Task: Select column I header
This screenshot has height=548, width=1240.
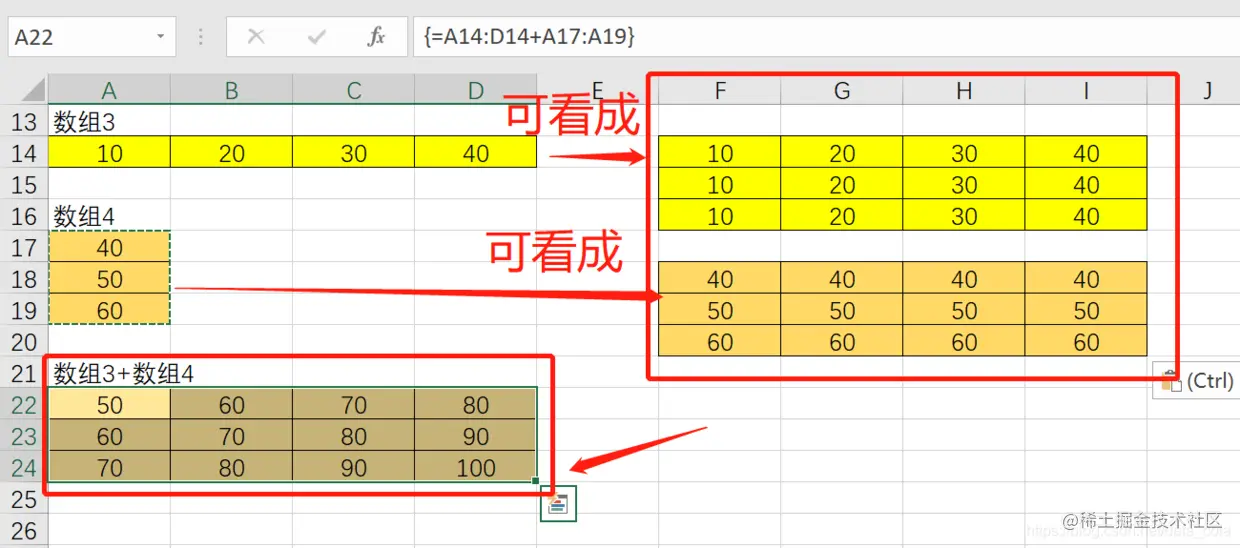Action: [1086, 91]
